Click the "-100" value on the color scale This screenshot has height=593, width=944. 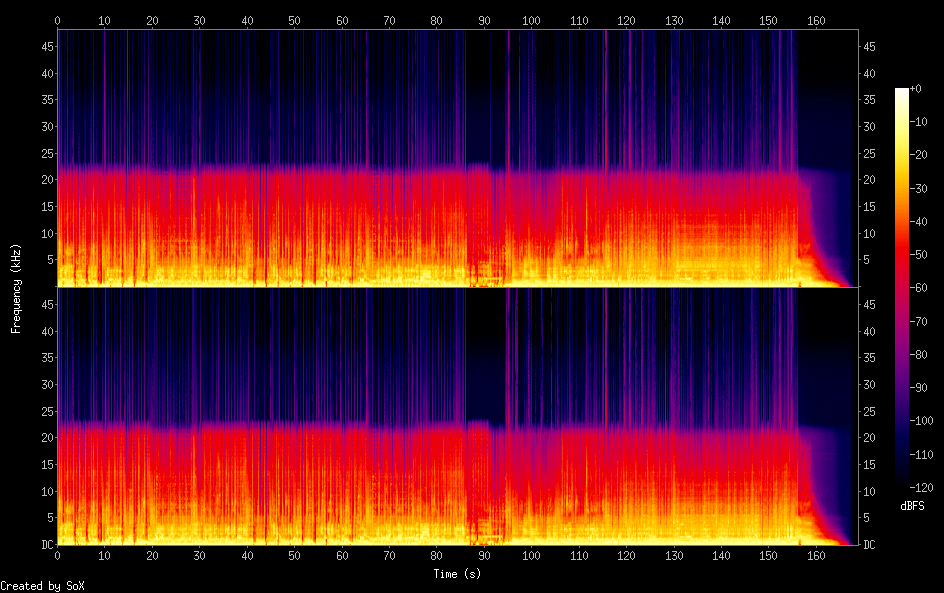pyautogui.click(x=921, y=421)
